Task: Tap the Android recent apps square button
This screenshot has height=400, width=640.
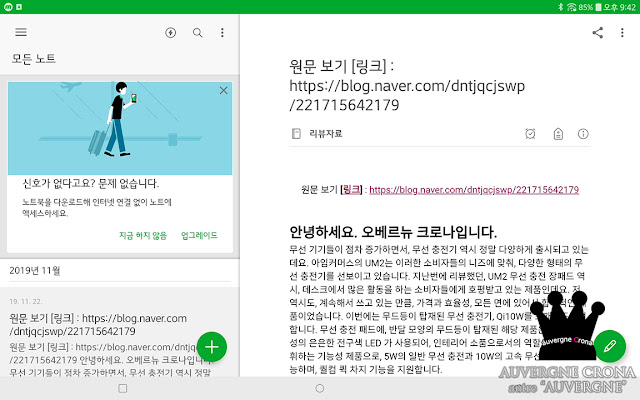Action: pos(122,388)
